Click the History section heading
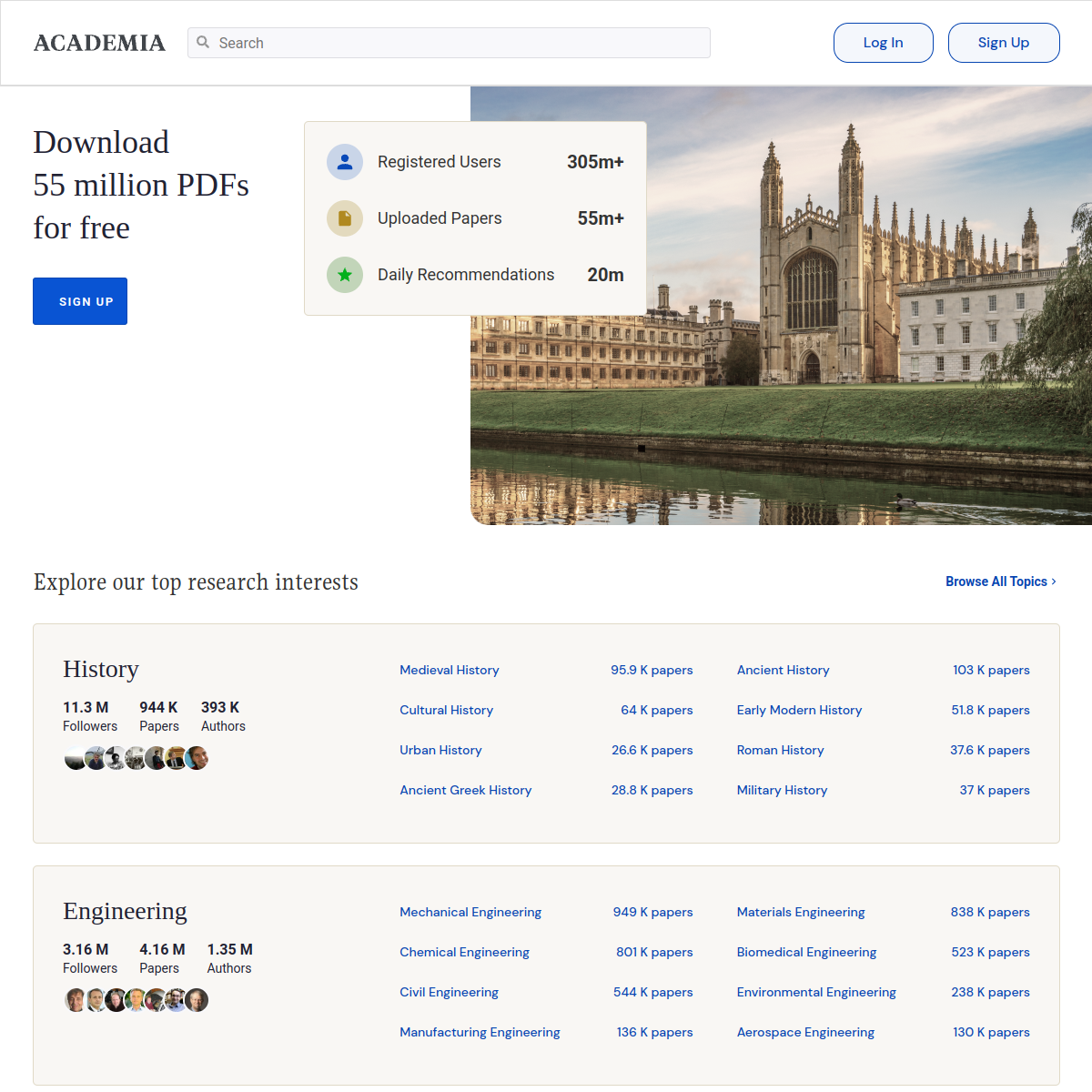The width and height of the screenshot is (1092, 1092). click(x=100, y=670)
